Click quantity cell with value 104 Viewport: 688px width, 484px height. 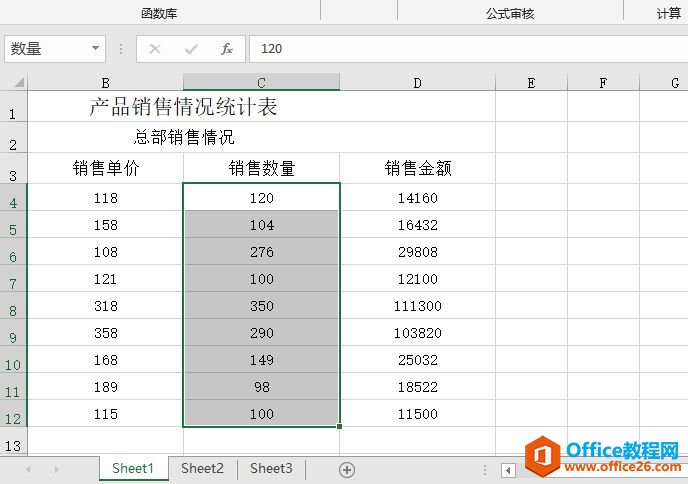tap(262, 224)
